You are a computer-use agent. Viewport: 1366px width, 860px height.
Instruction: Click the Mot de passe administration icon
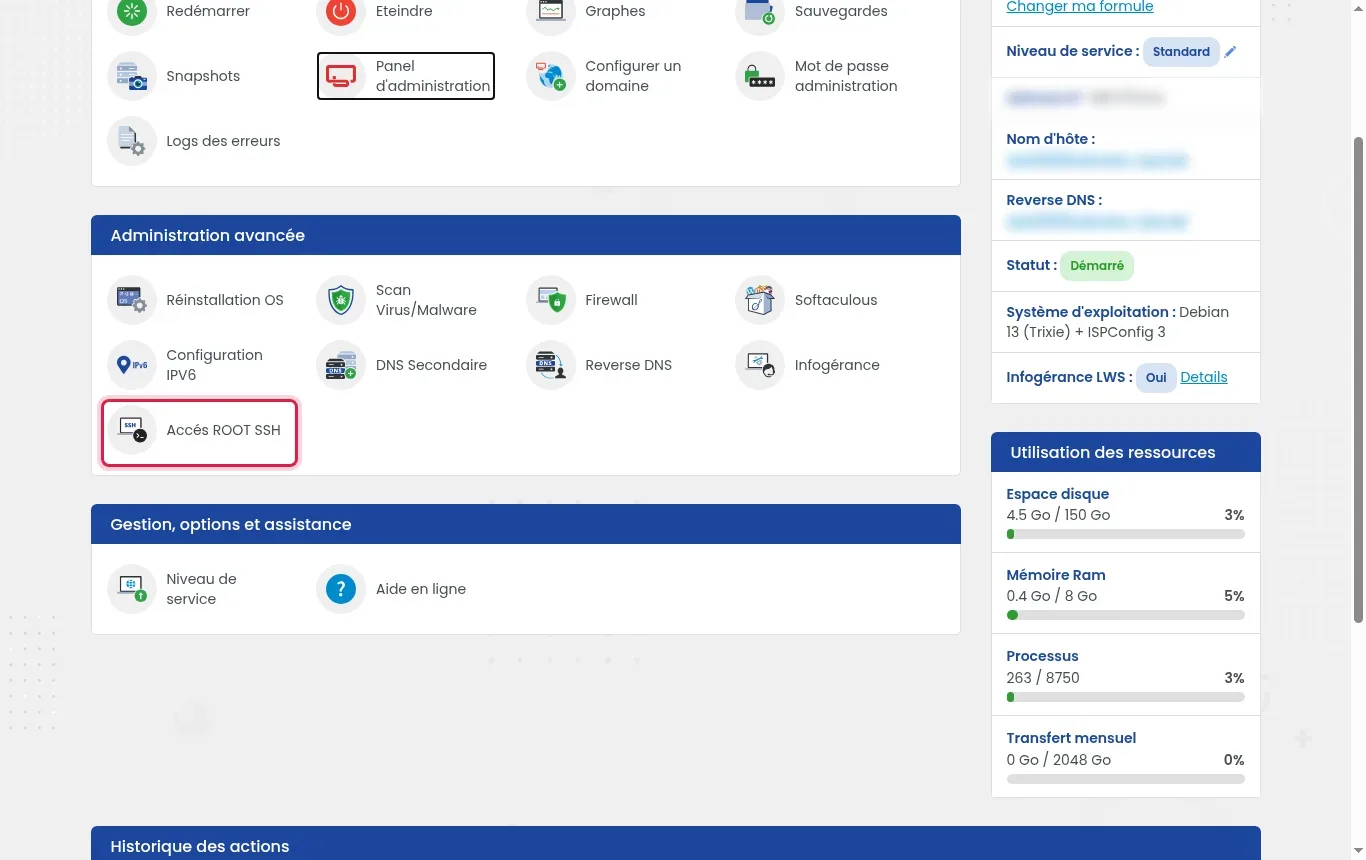tap(760, 76)
